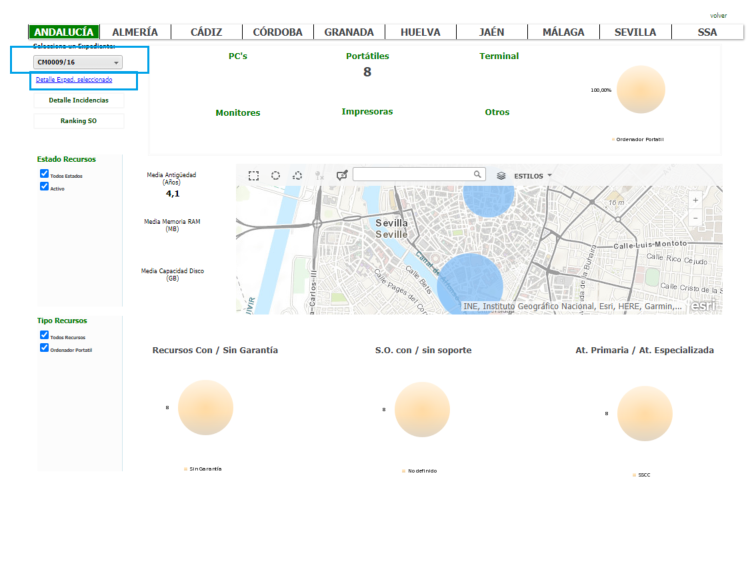Viewport: 756px width, 579px height.
Task: Click the S.O. con / sin soporte pie
Action: (x=422, y=410)
